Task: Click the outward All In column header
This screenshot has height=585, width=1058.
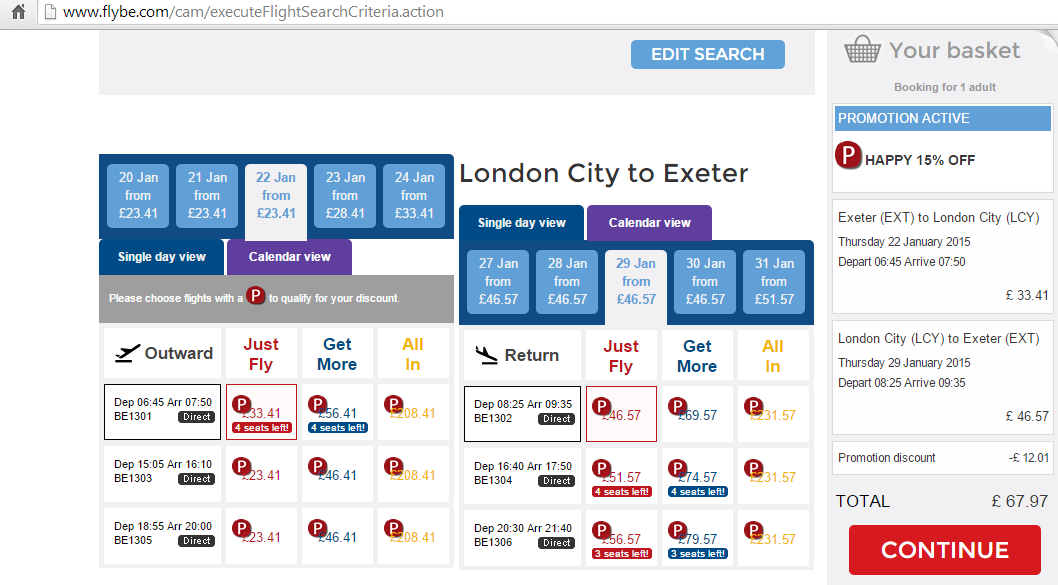Action: point(413,354)
